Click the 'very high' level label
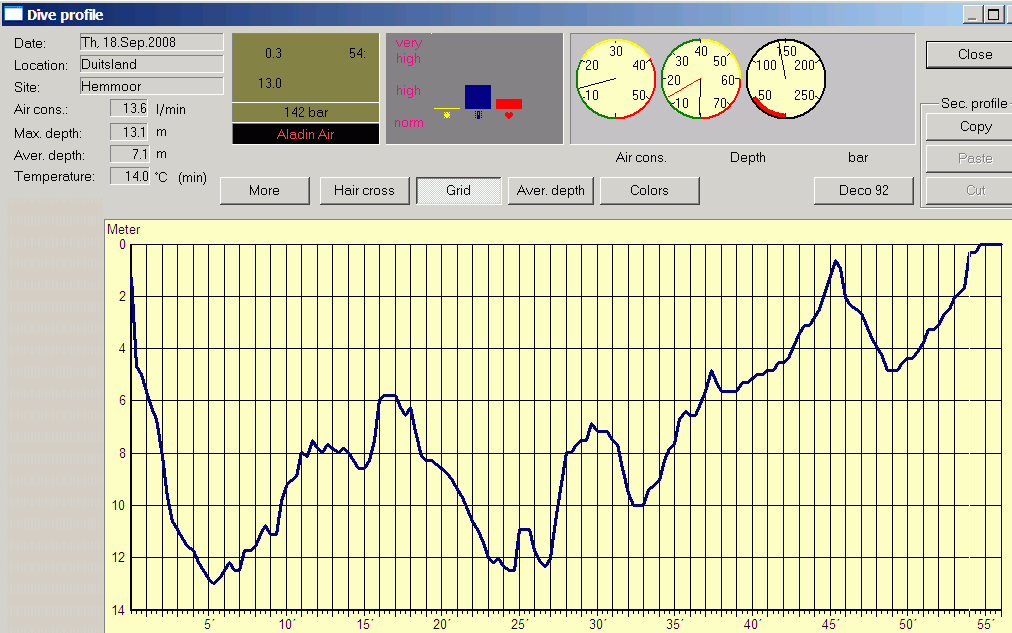 pos(409,50)
